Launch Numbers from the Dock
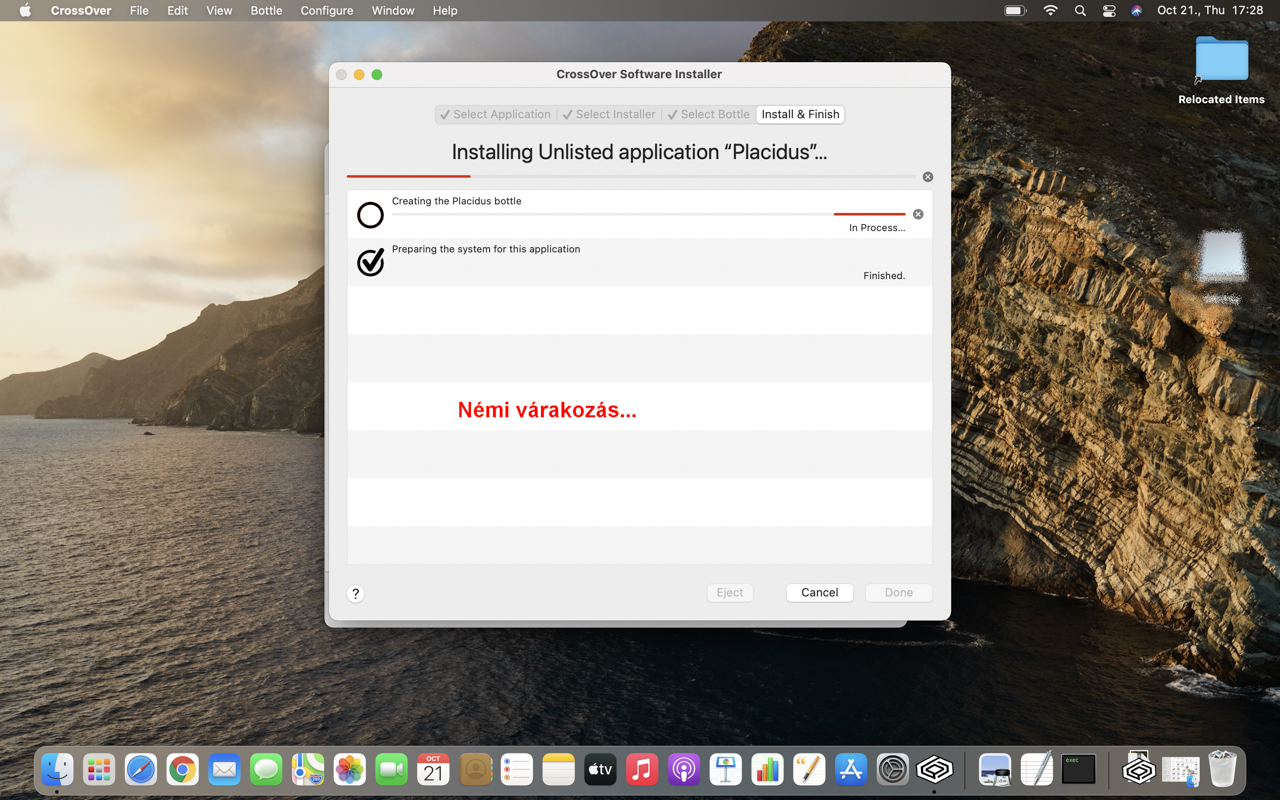 (x=767, y=769)
